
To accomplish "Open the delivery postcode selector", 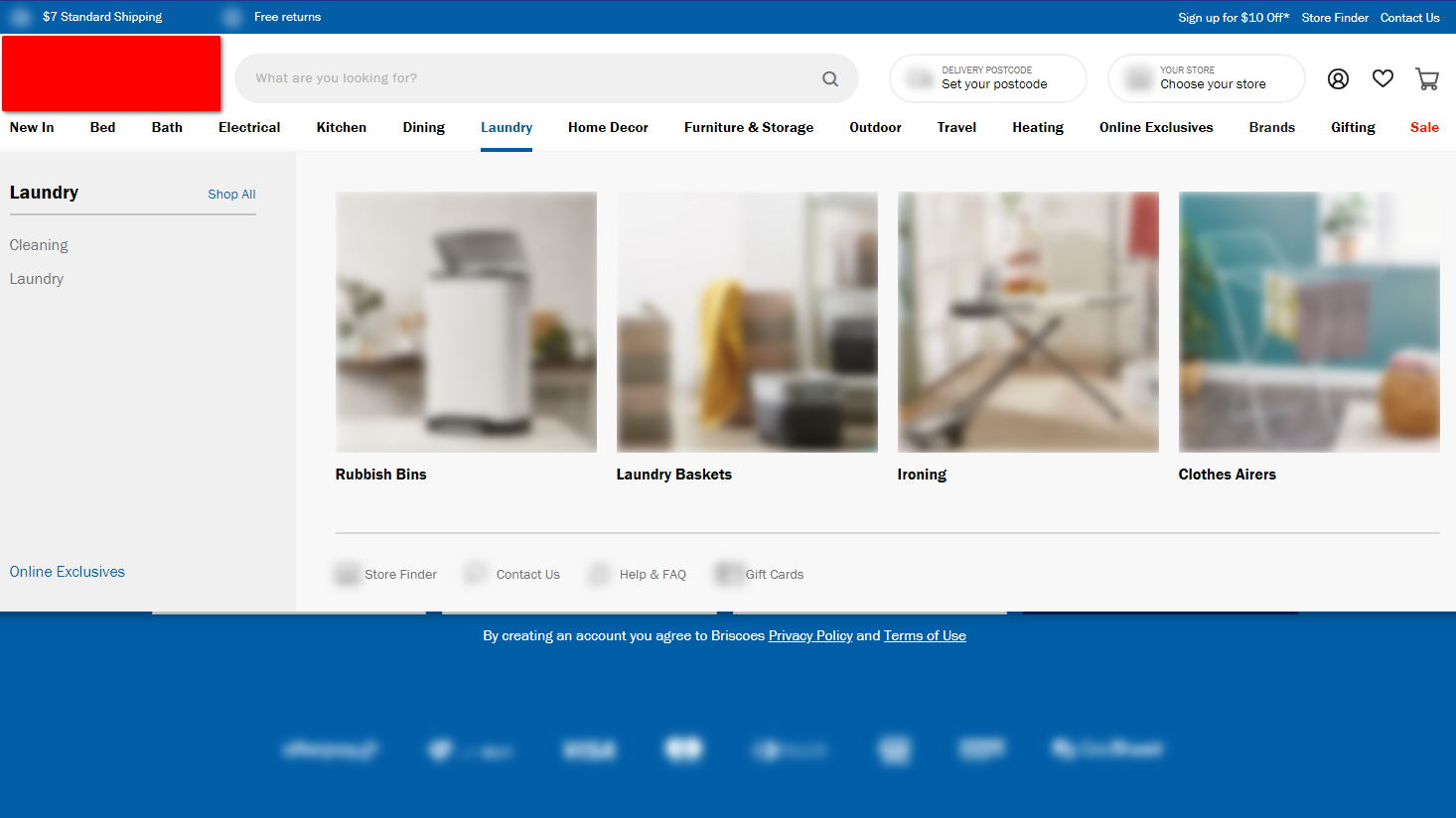I will (x=987, y=78).
